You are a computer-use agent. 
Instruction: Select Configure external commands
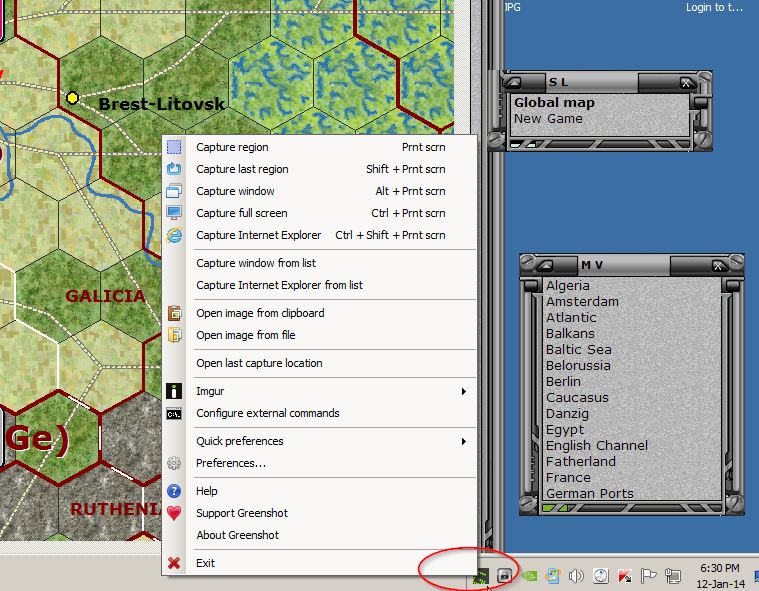(x=319, y=413)
